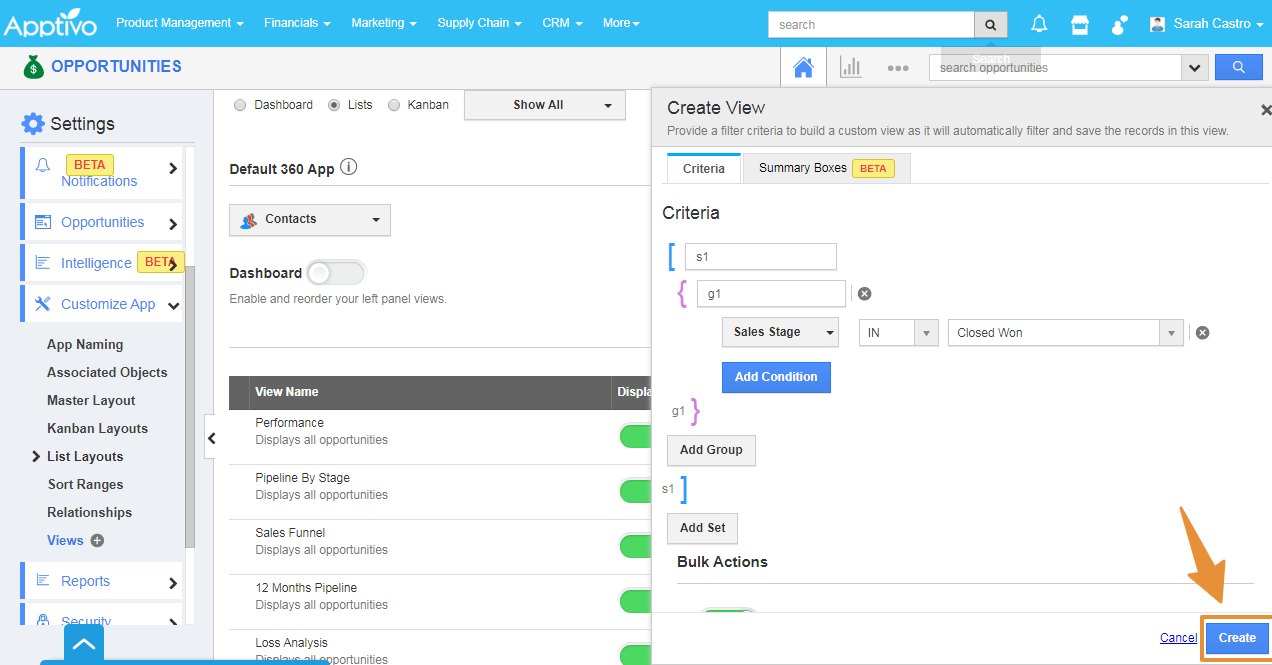This screenshot has width=1272, height=665.
Task: Click the notifications bell icon
Action: tap(1039, 24)
